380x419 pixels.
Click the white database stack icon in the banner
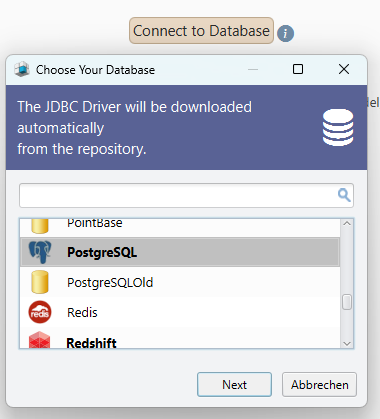pyautogui.click(x=338, y=128)
